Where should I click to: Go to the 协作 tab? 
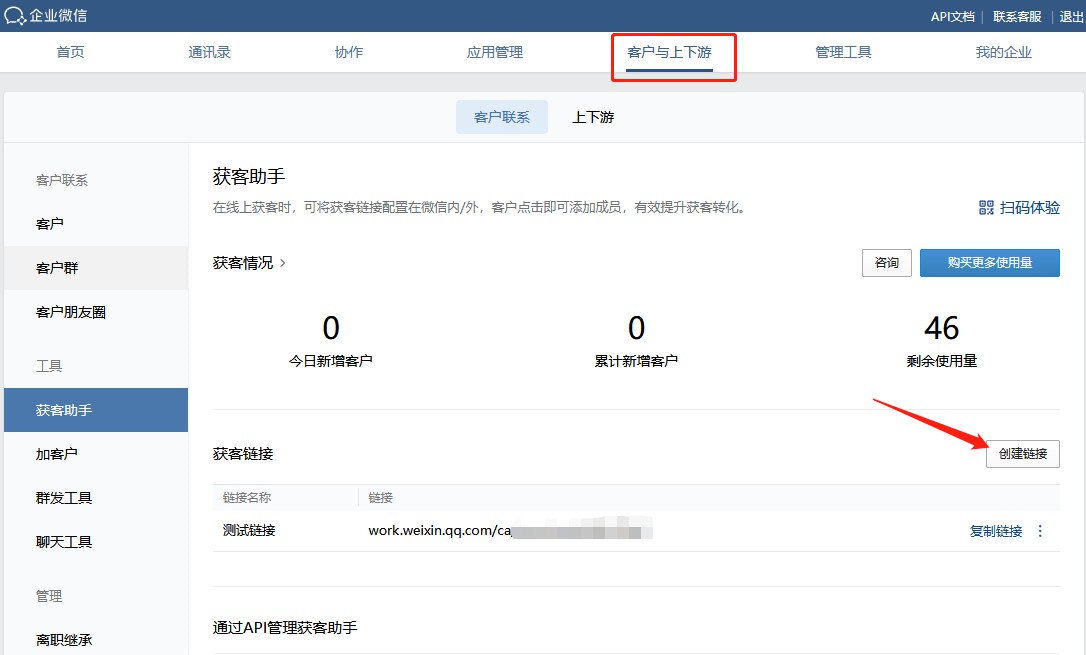pyautogui.click(x=349, y=52)
